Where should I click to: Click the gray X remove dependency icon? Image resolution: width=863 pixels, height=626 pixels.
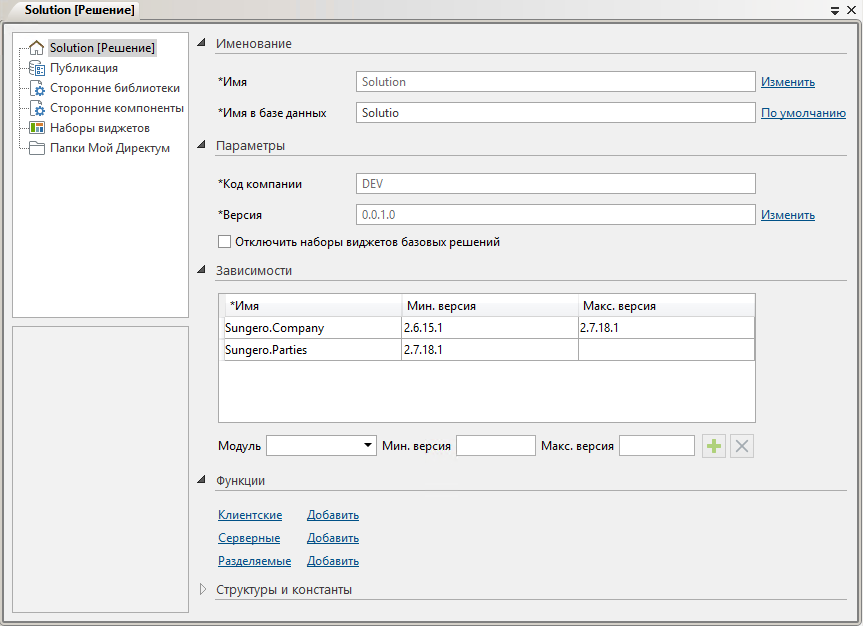(x=741, y=446)
